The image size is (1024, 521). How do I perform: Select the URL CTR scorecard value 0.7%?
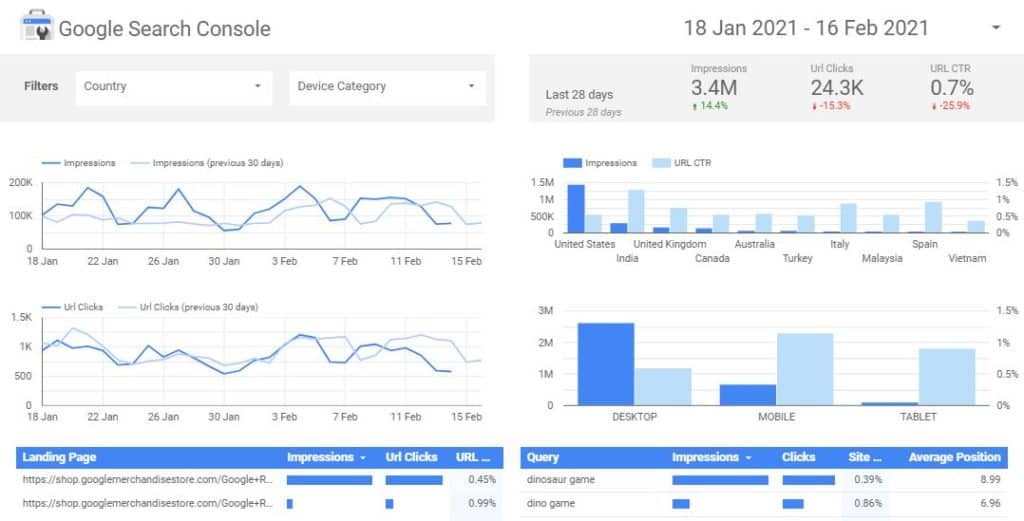(952, 87)
